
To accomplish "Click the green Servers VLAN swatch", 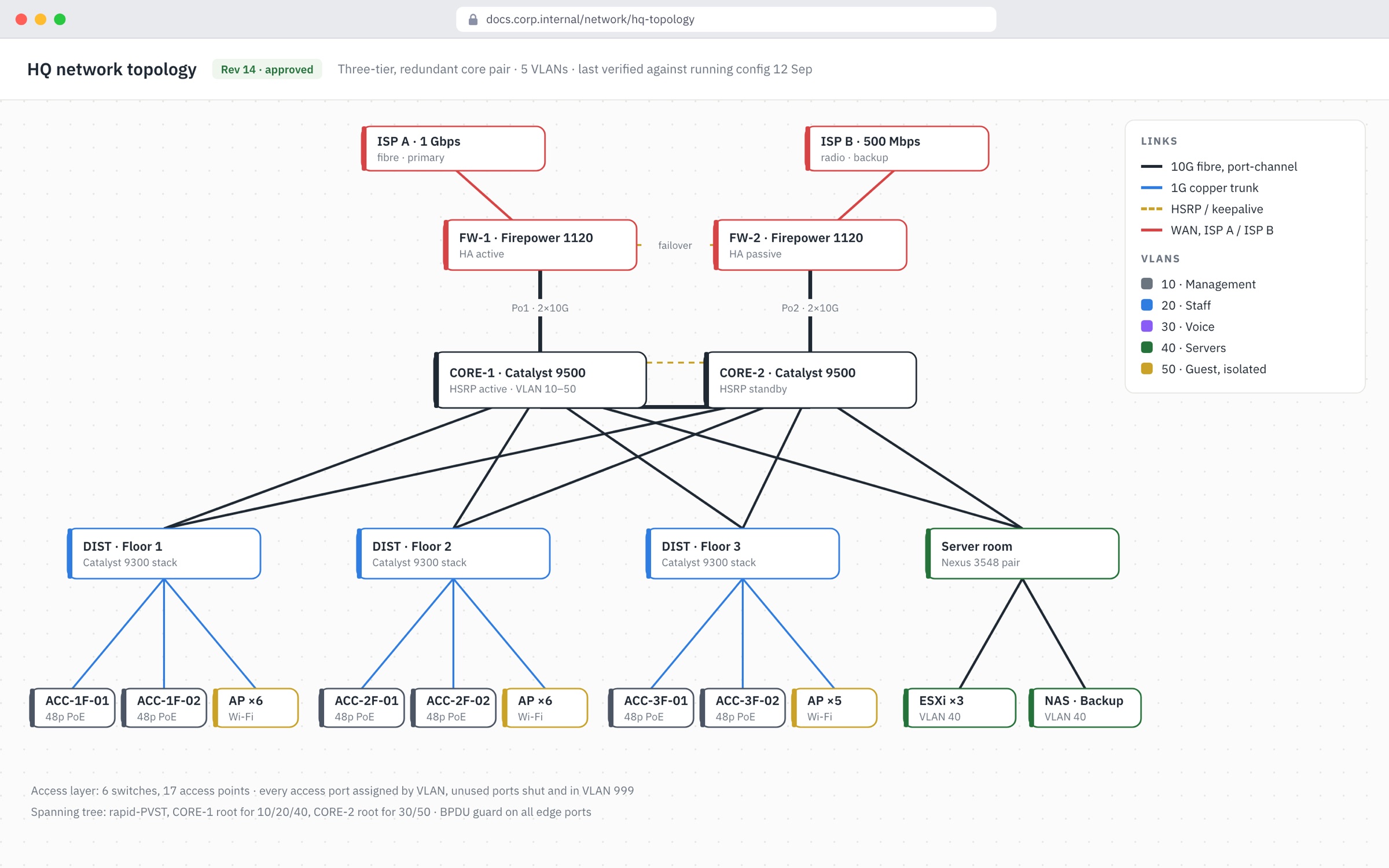I will [x=1147, y=347].
